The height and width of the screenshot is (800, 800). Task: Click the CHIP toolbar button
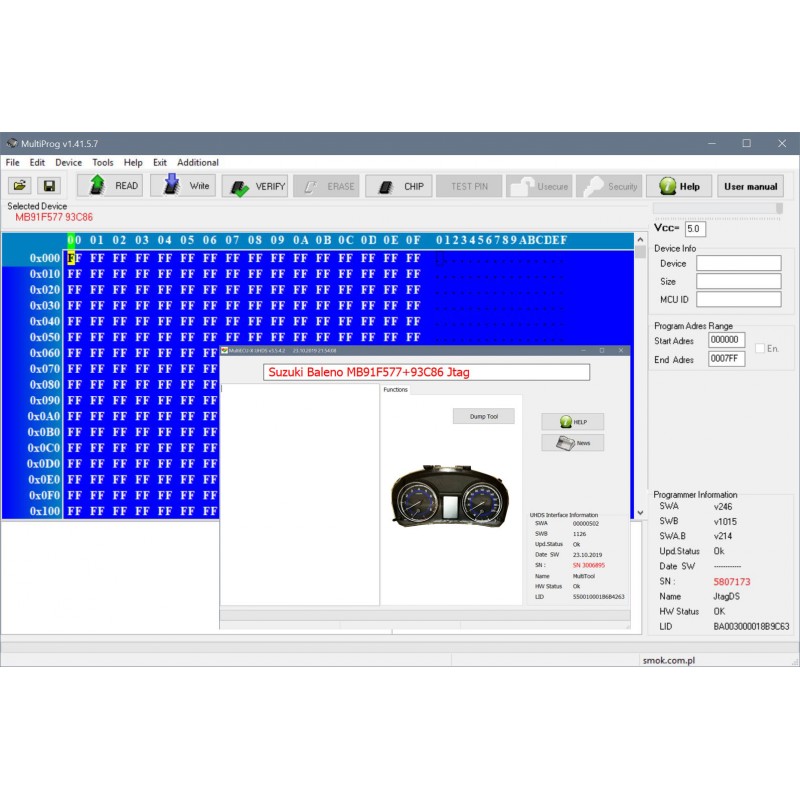(x=398, y=186)
